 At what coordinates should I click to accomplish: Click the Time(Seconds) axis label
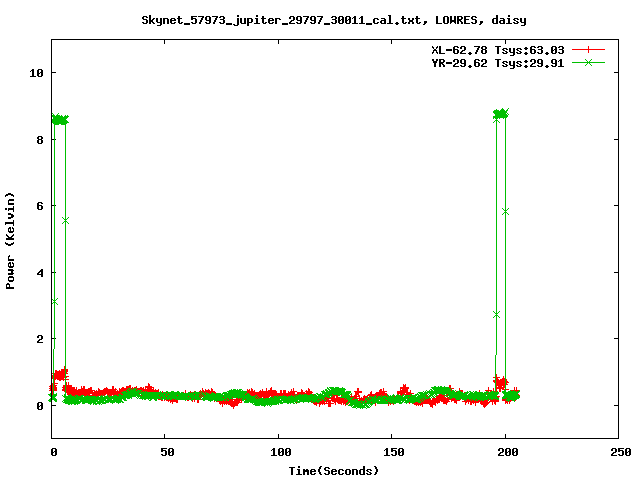tap(334, 471)
